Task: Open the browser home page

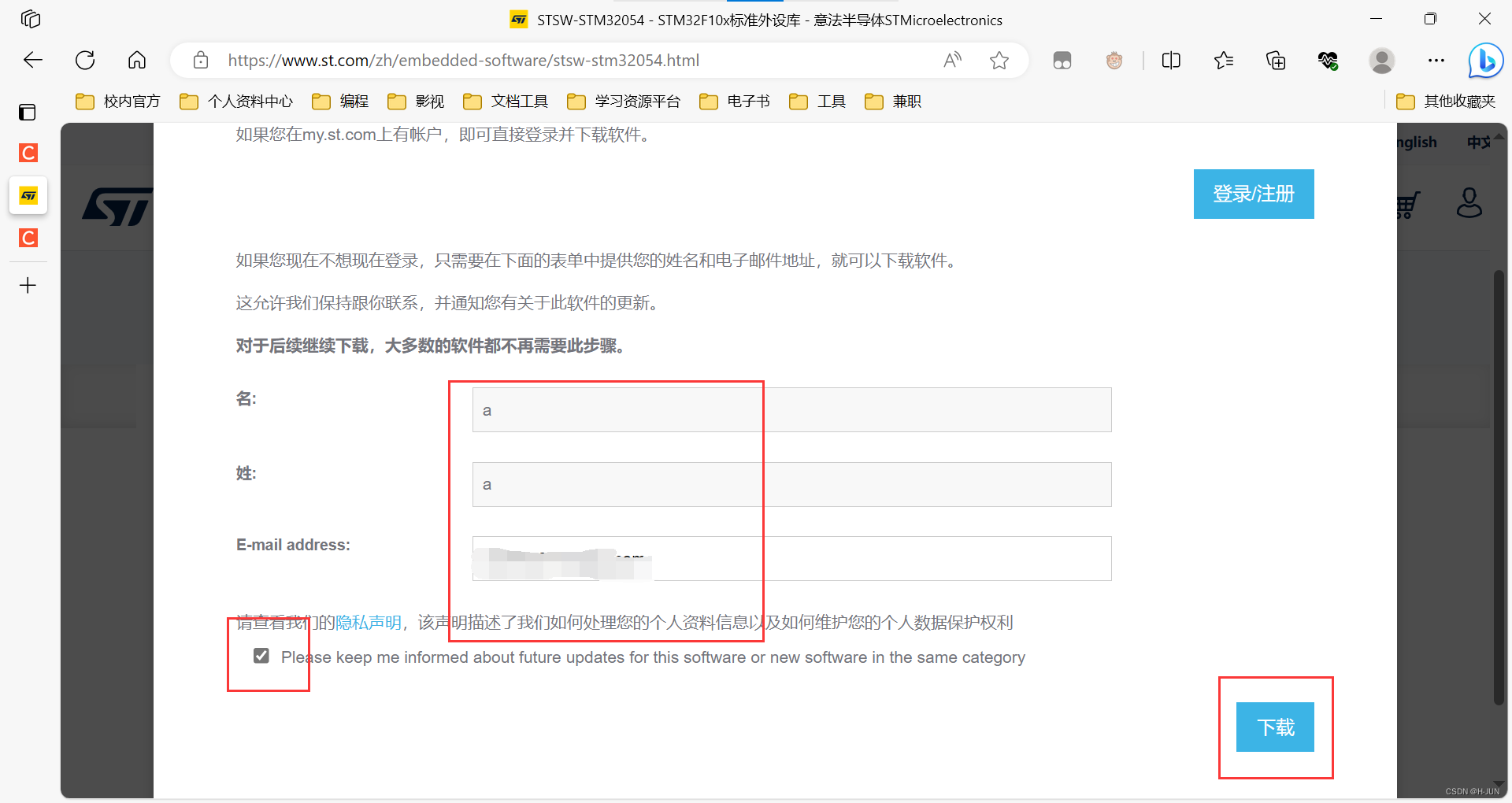Action: pos(137,60)
